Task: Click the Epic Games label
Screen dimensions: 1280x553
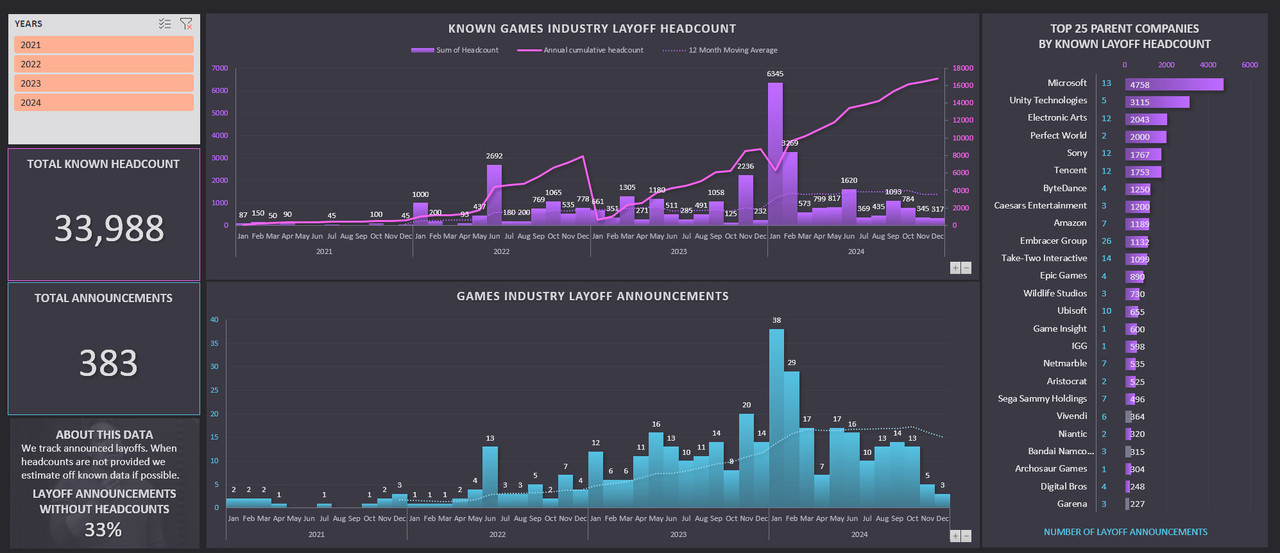Action: point(1063,276)
